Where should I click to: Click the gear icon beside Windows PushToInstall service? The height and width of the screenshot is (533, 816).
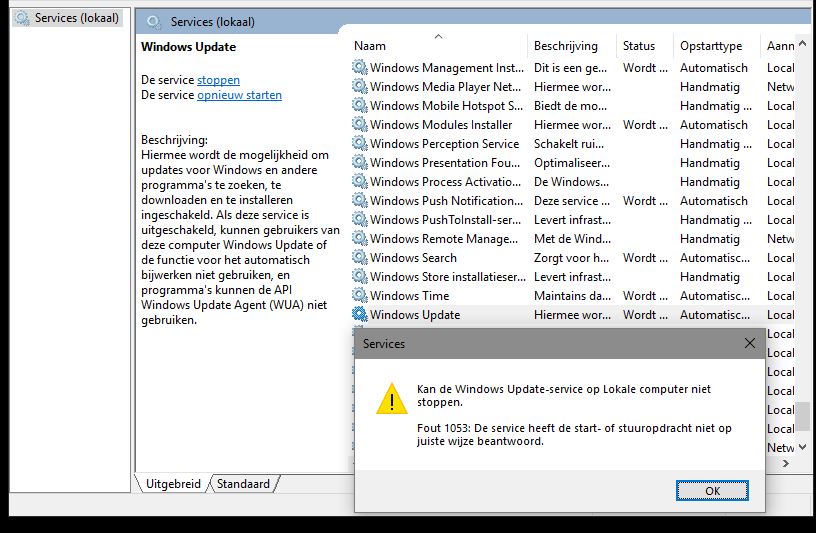click(360, 219)
